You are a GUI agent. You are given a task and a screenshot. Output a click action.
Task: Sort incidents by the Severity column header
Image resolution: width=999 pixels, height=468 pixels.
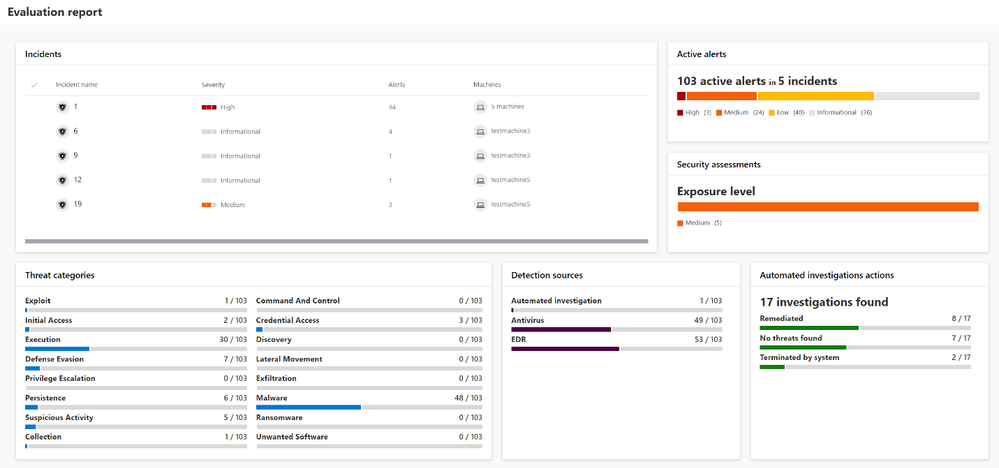213,85
